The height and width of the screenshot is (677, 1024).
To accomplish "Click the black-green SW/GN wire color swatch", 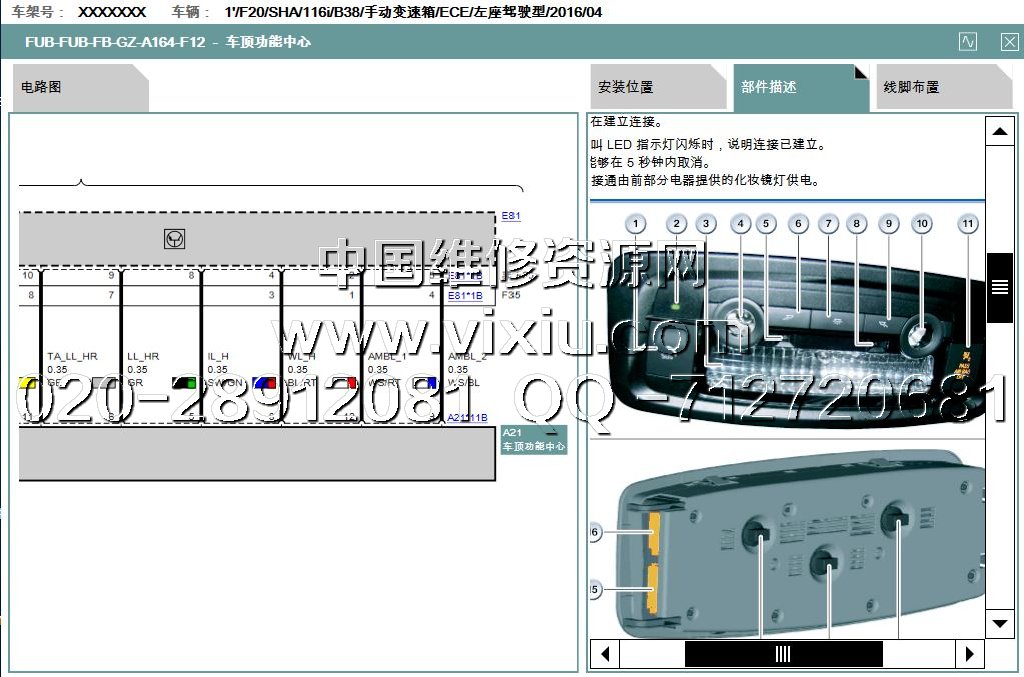I will tap(183, 383).
